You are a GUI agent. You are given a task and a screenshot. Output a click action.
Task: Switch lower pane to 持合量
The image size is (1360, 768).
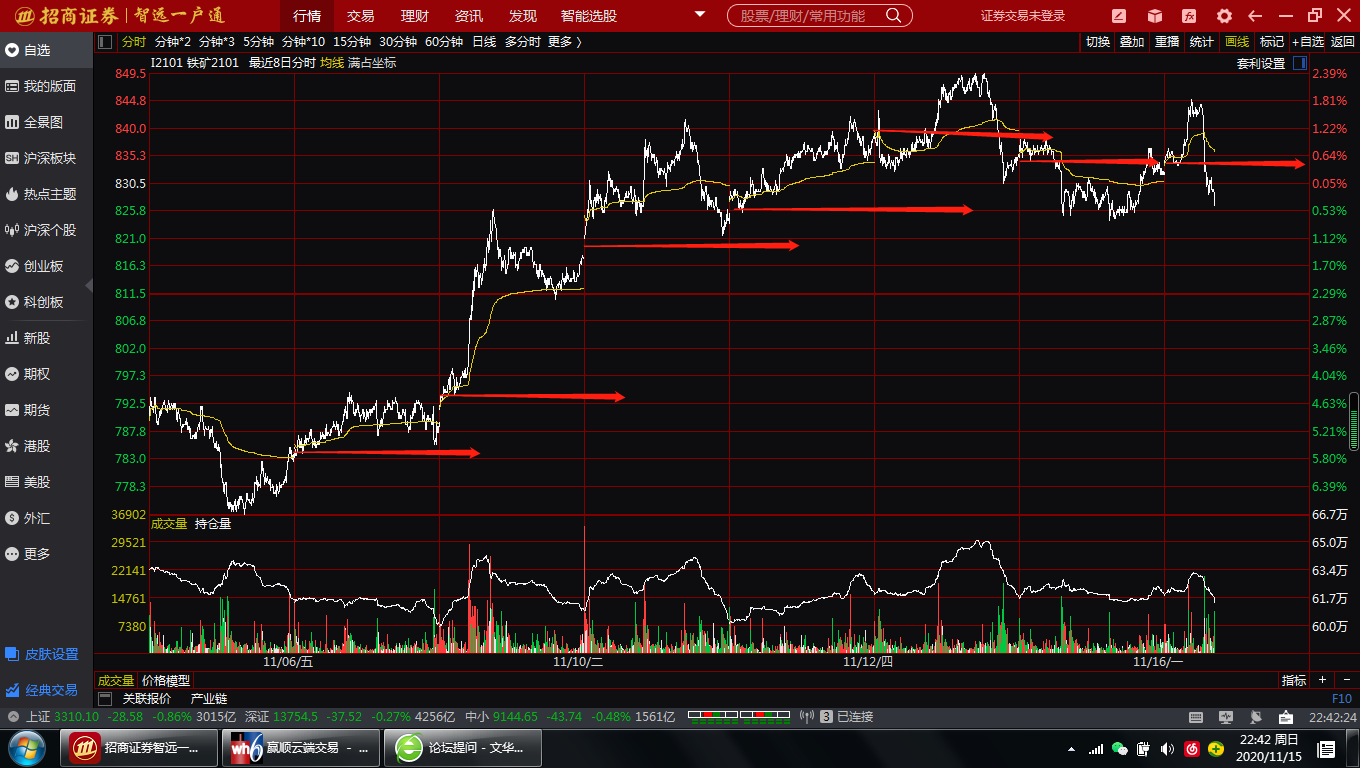213,523
